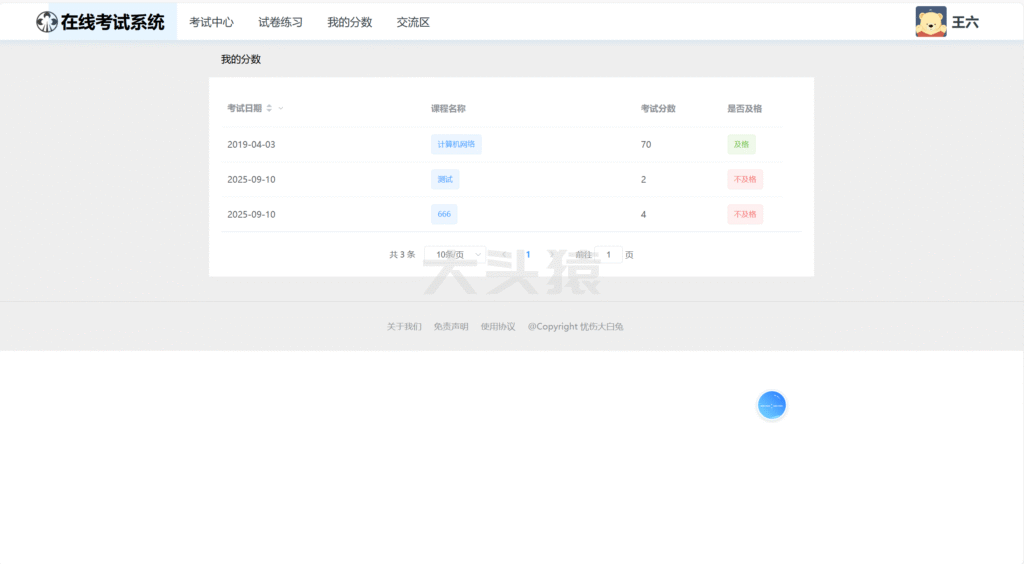The image size is (1024, 564).
Task: Open the 关于我们 footer link
Action: 404,326
